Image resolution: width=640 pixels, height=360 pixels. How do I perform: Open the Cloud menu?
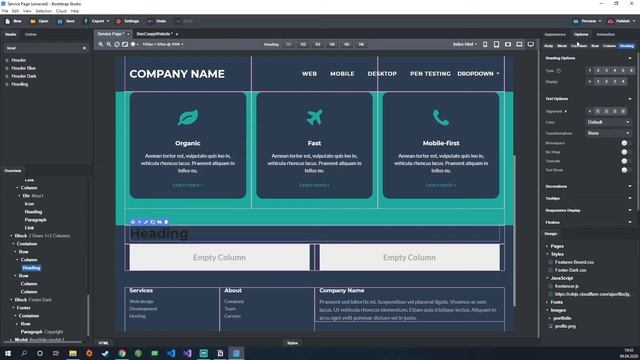(x=61, y=11)
